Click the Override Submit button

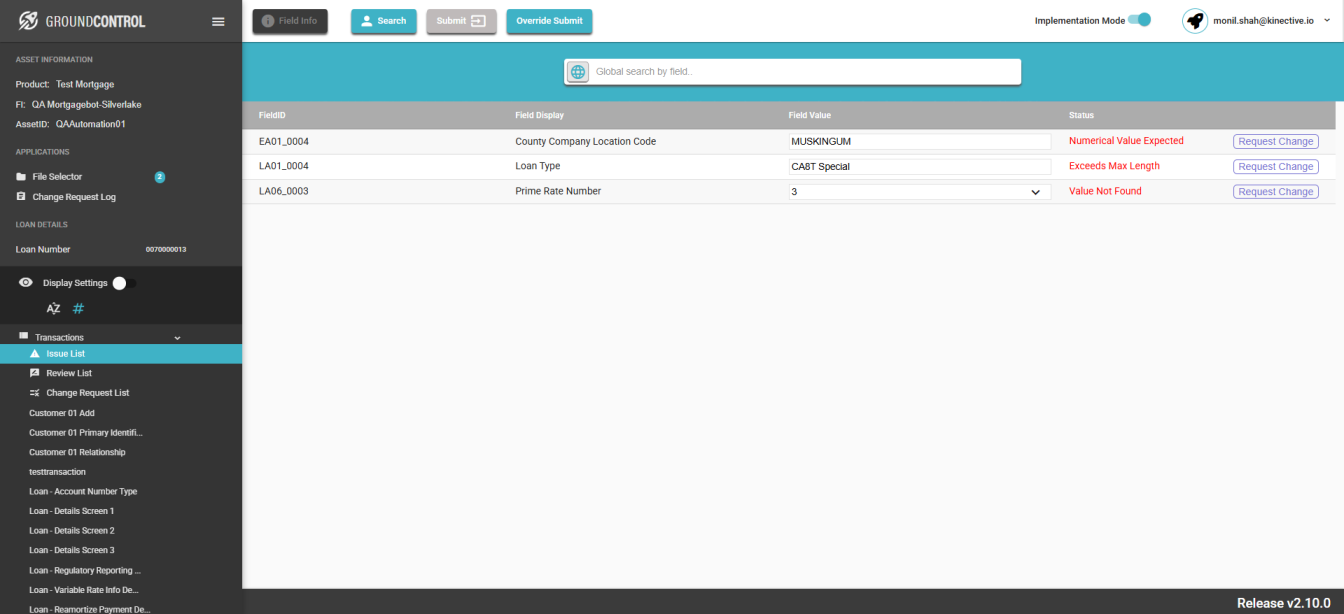[549, 21]
